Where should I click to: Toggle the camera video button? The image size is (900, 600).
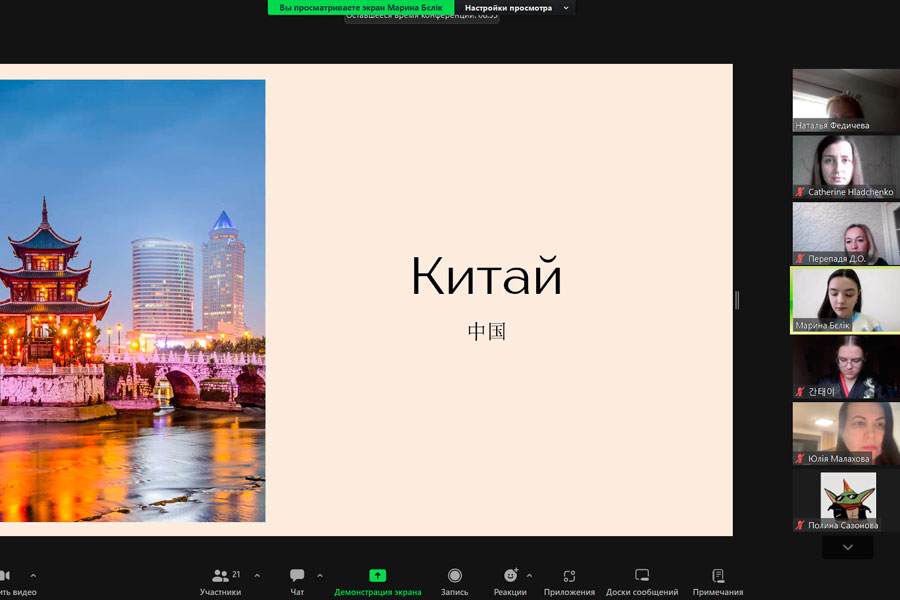pyautogui.click(x=5, y=576)
